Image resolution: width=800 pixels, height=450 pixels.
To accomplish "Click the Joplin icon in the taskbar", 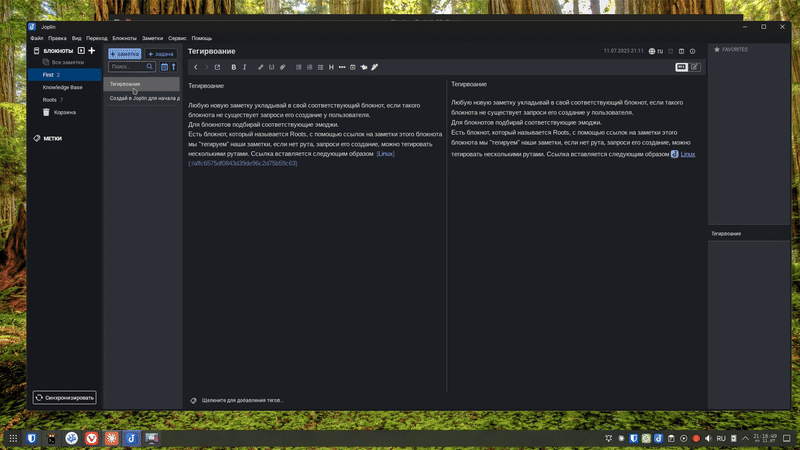I will [x=132, y=438].
